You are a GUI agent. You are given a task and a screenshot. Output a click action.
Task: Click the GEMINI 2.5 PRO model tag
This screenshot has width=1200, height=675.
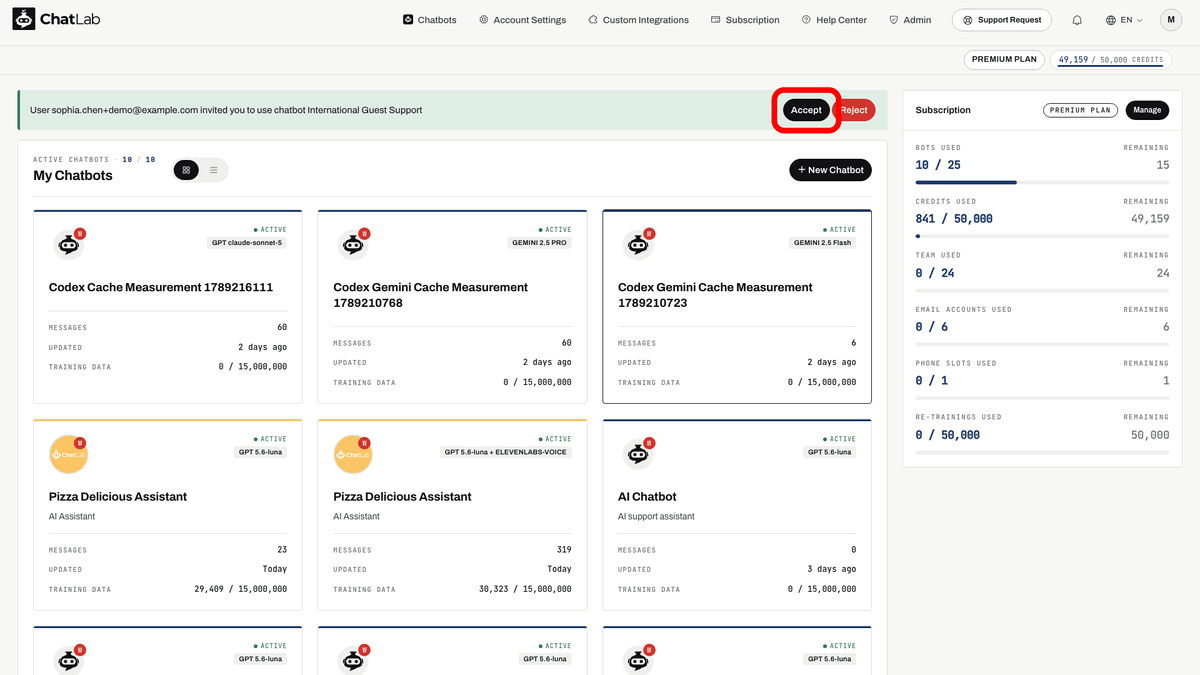(x=540, y=242)
